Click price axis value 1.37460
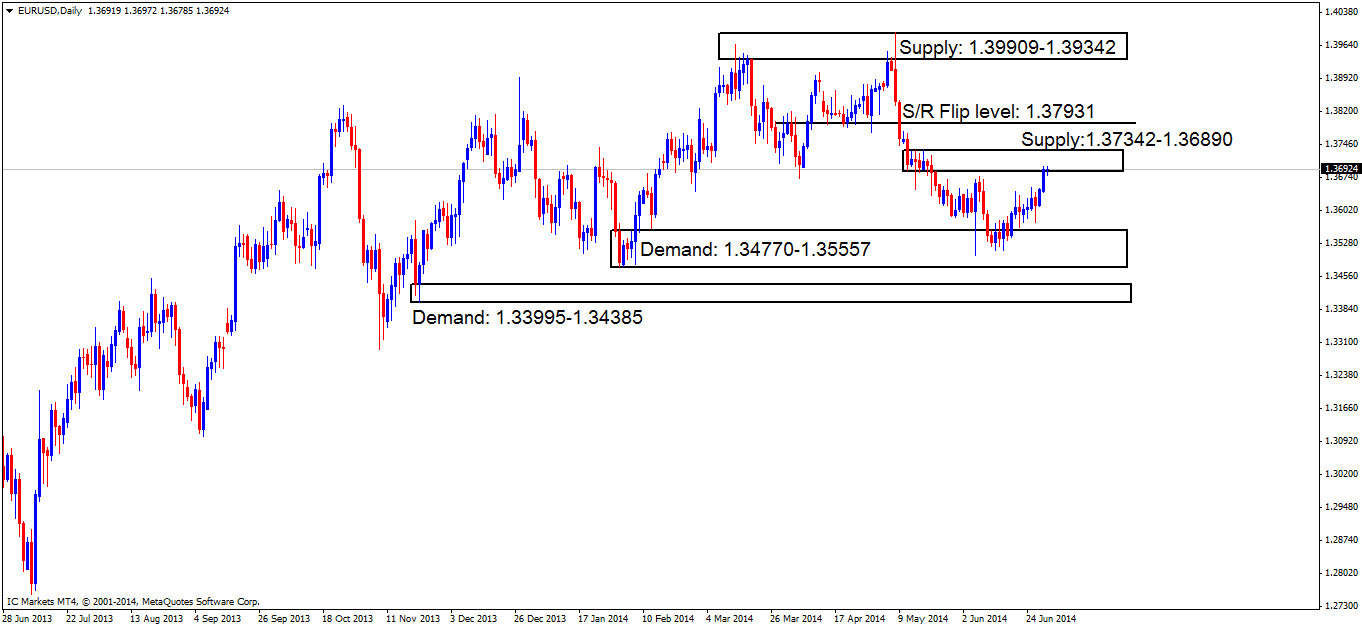The height and width of the screenshot is (627, 1362). pos(1340,143)
